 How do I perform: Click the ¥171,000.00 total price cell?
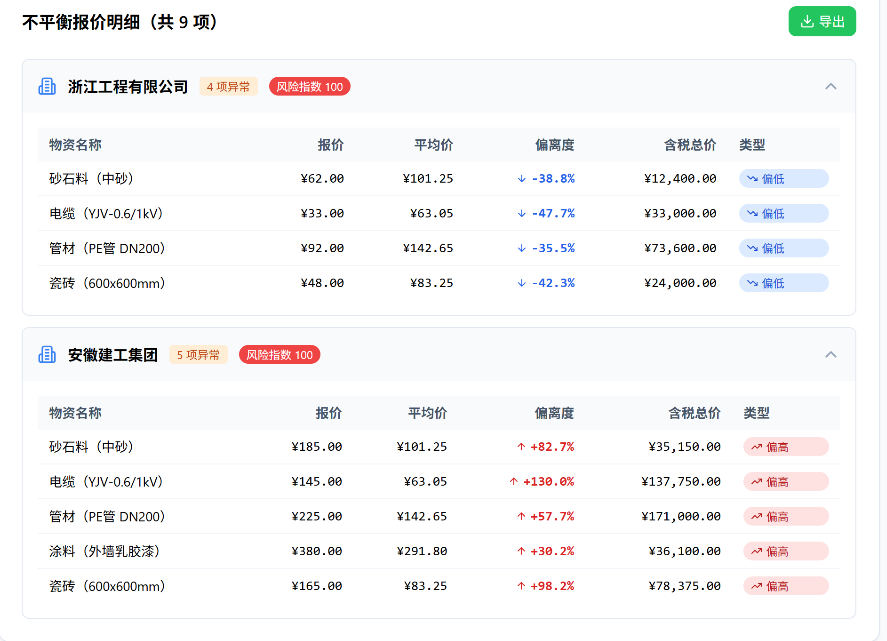tap(681, 517)
